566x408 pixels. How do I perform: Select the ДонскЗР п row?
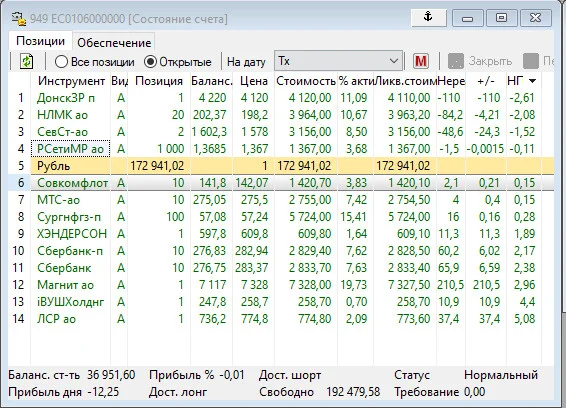point(281,98)
